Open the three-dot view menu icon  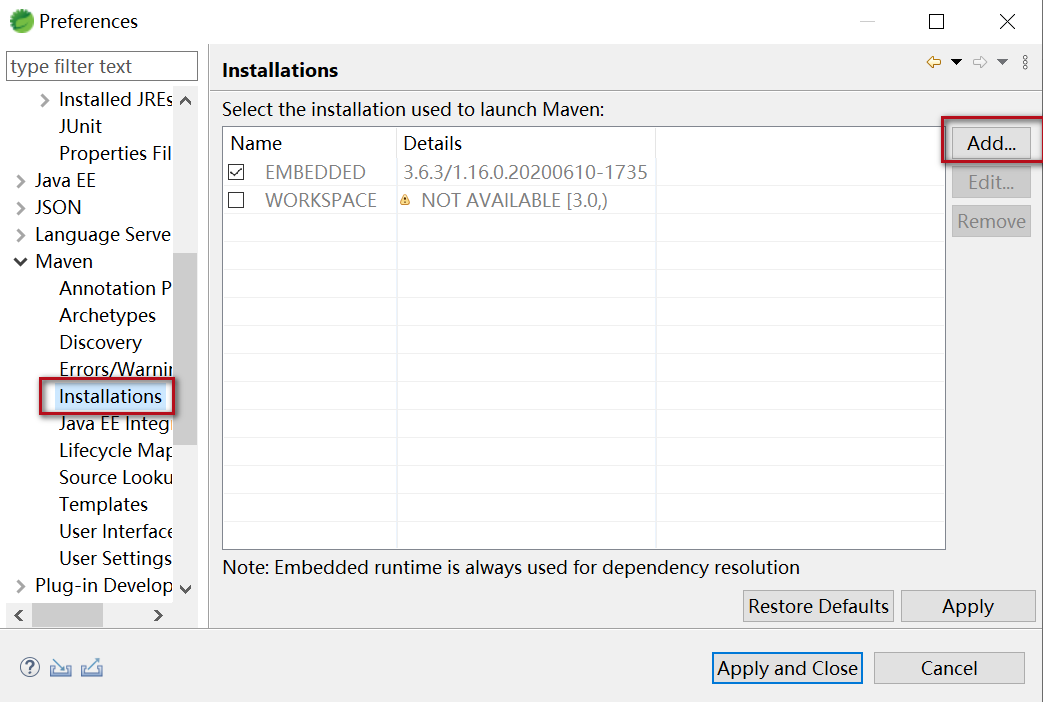pyautogui.click(x=1025, y=62)
